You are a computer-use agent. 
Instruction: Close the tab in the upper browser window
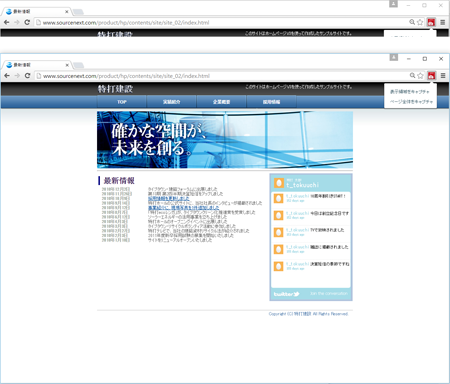tap(67, 12)
